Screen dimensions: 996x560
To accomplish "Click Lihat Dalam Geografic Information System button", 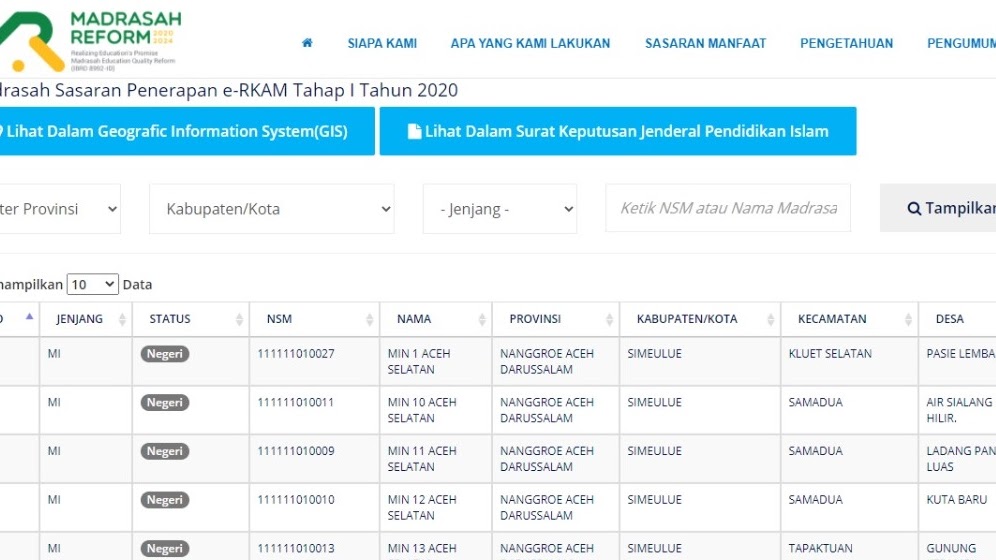I will tap(187, 131).
